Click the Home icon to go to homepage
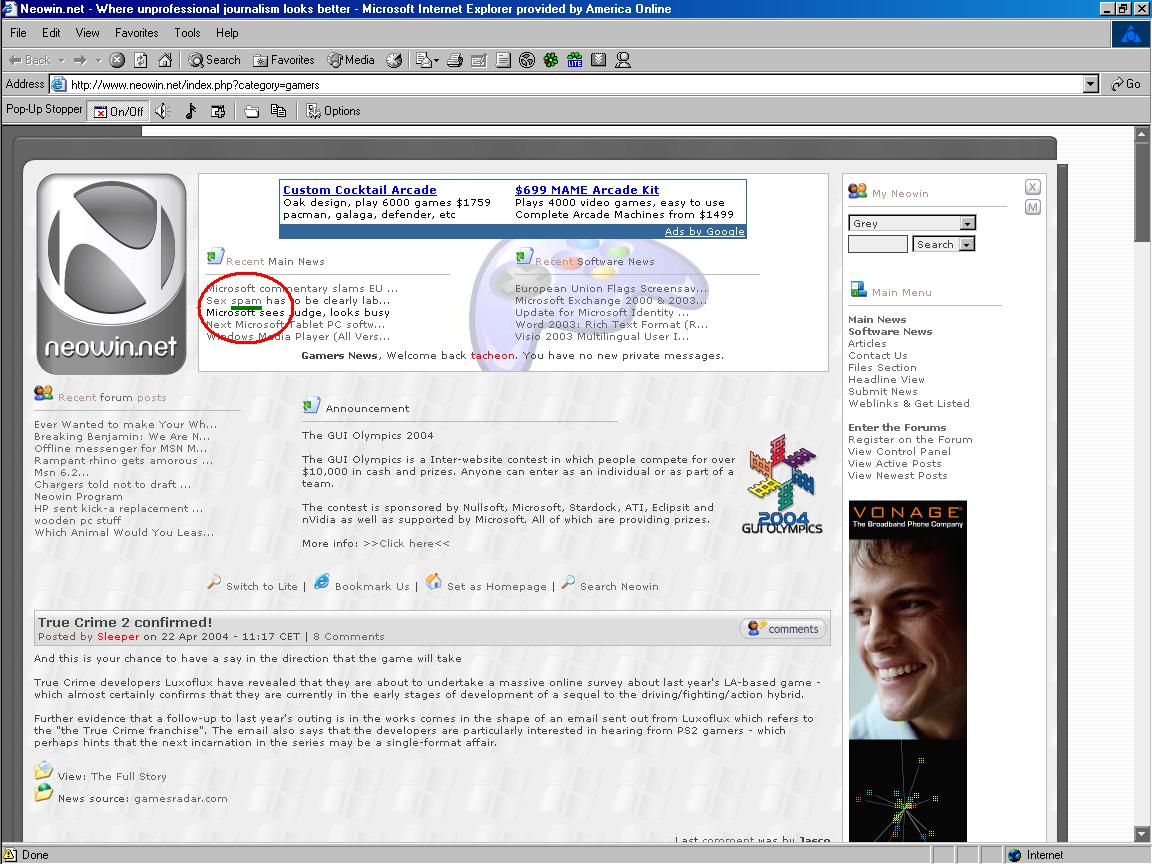This screenshot has width=1152, height=864. pos(165,59)
